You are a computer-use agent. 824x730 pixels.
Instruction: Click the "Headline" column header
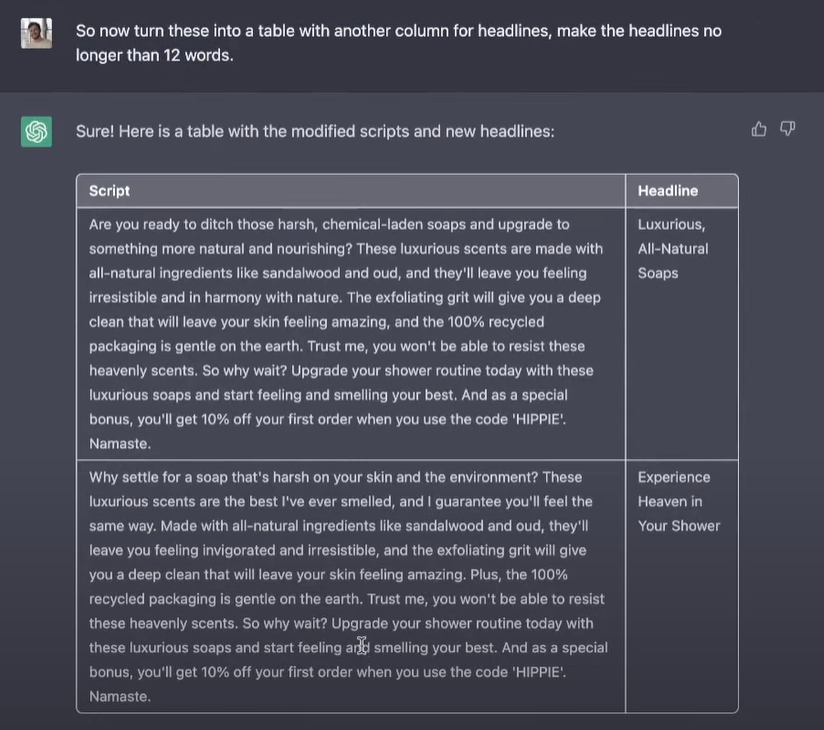(668, 191)
